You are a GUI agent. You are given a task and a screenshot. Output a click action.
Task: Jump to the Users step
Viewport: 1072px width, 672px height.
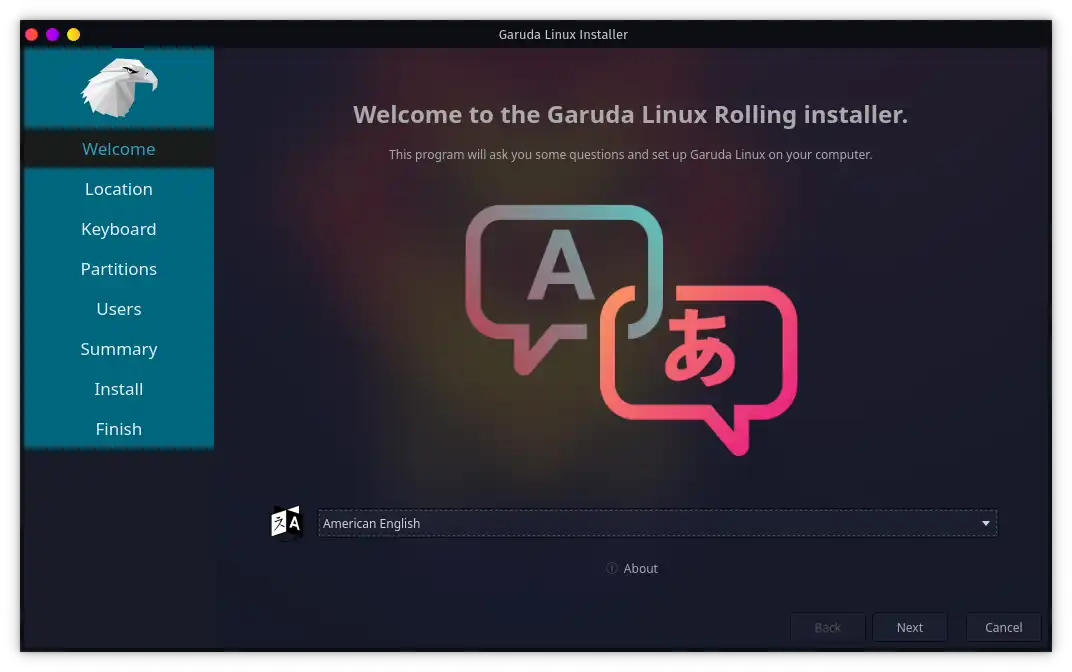pyautogui.click(x=119, y=309)
